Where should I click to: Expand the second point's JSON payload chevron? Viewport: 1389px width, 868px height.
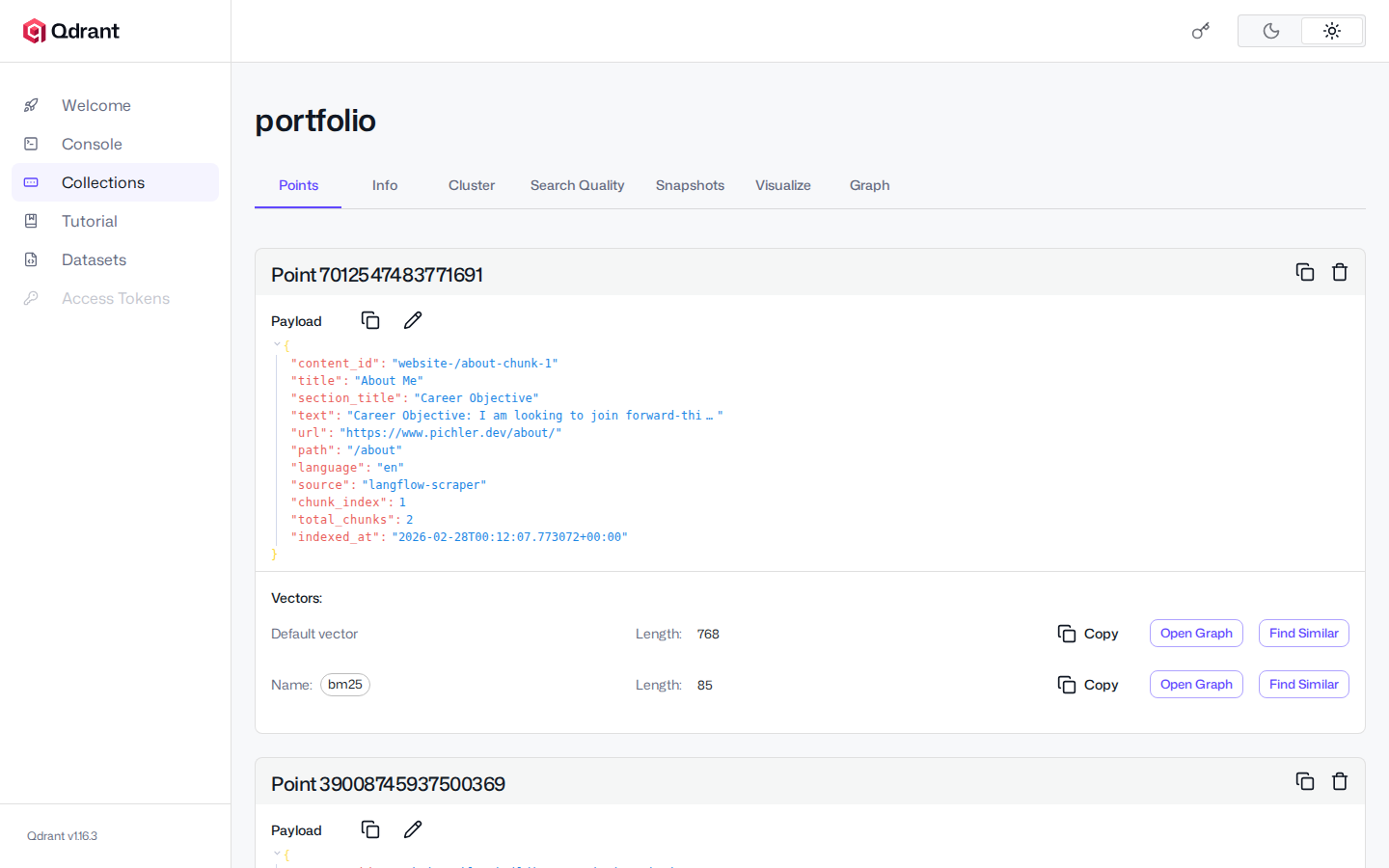277,853
